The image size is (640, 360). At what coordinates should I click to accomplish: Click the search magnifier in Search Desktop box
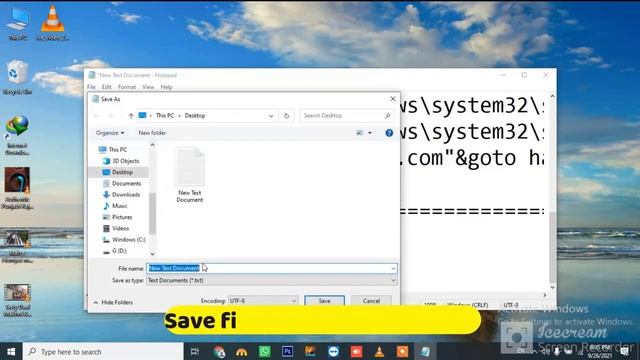[x=388, y=116]
